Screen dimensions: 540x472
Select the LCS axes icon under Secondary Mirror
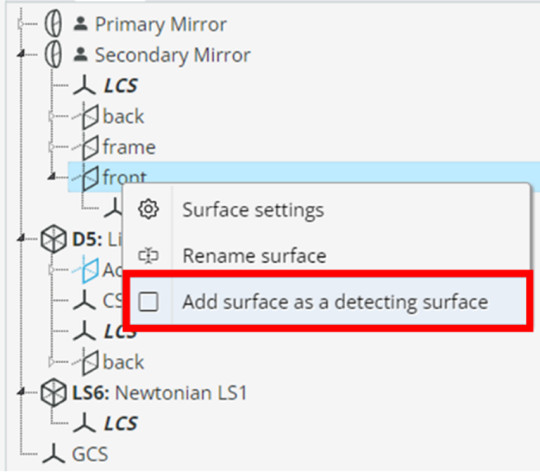click(84, 85)
